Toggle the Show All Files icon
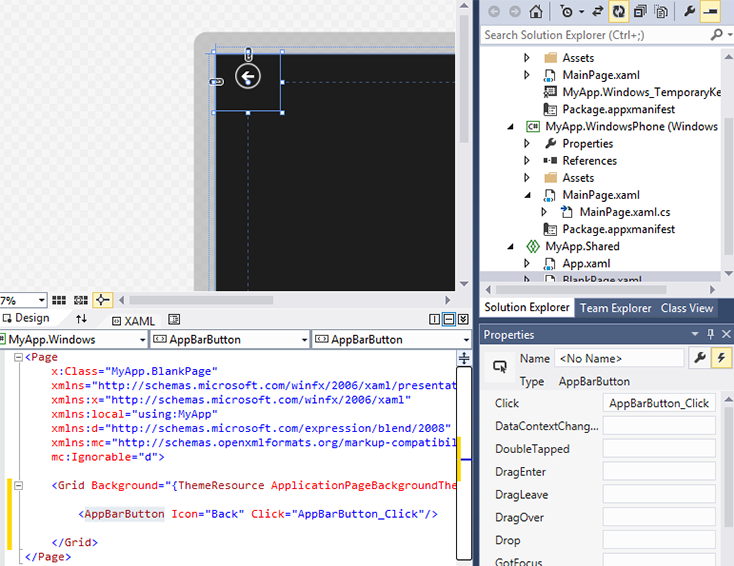This screenshot has height=566, width=734. pyautogui.click(x=661, y=11)
